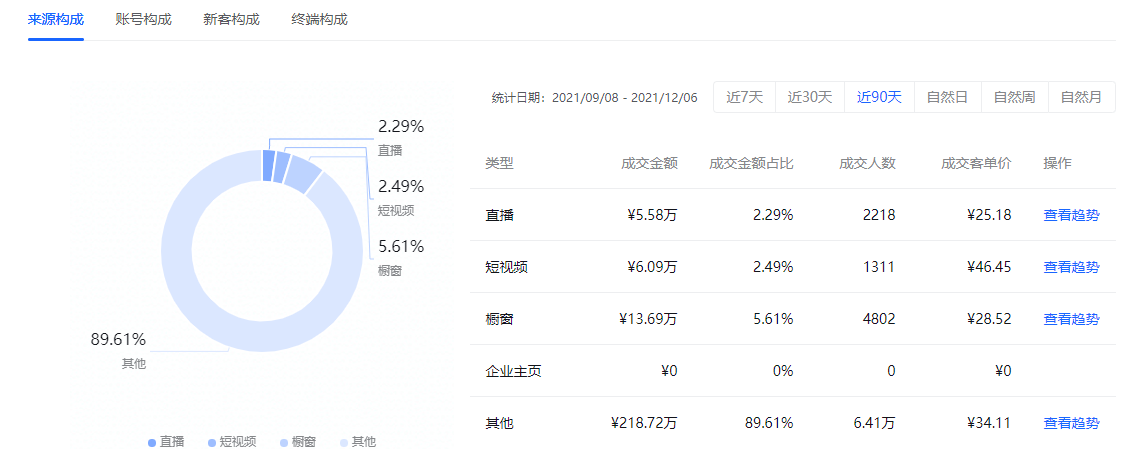This screenshot has height=476, width=1134.
Task: Click the 统计日期 date range text
Action: coord(594,98)
